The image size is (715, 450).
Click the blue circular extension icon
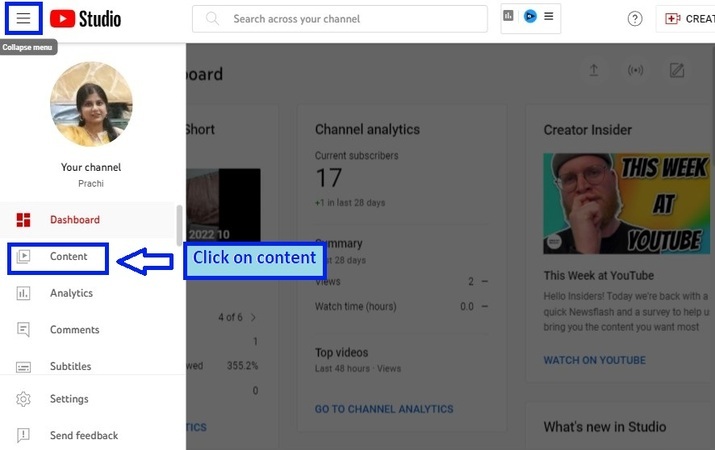[x=530, y=16]
